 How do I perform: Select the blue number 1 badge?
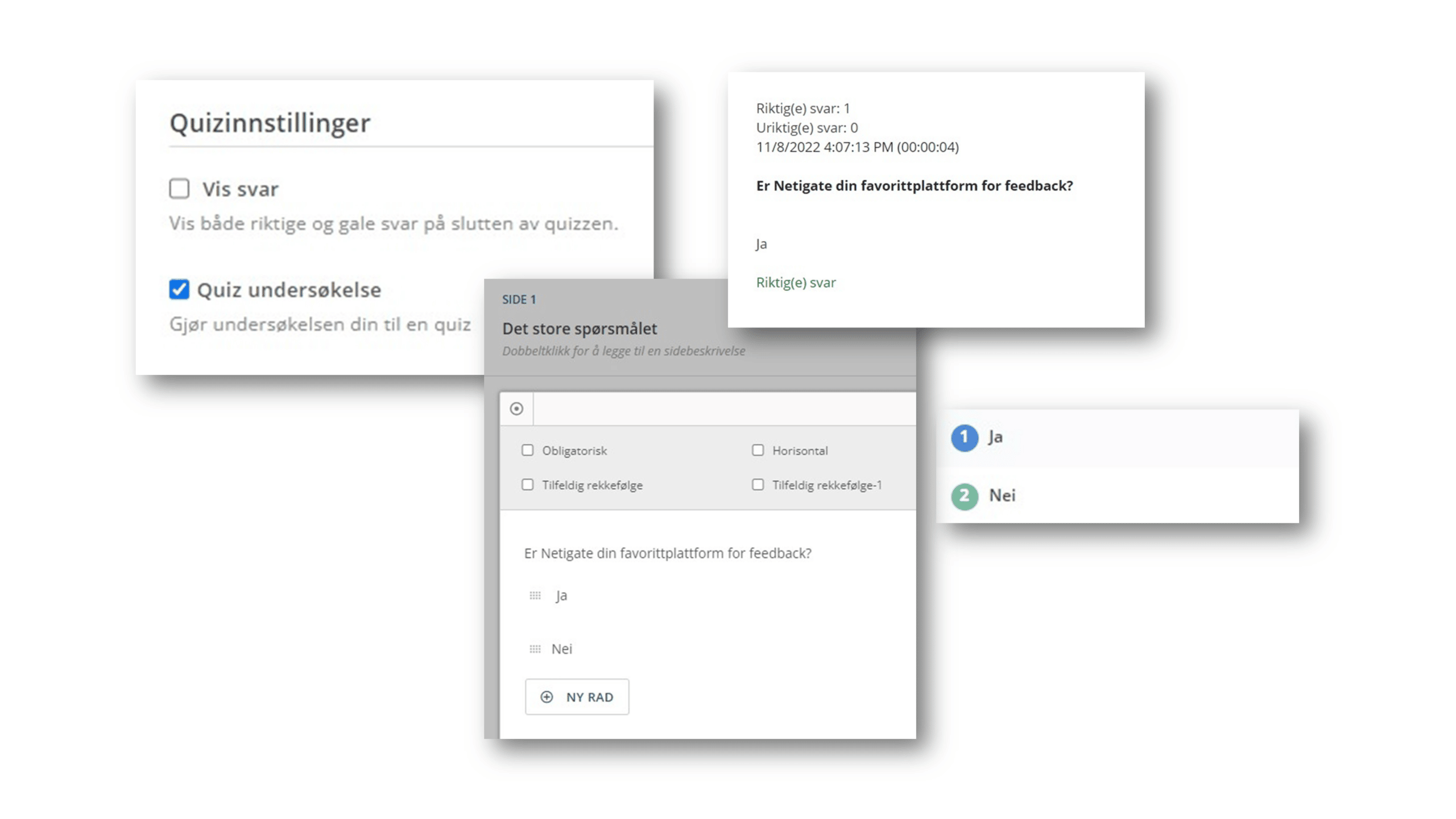pos(965,437)
